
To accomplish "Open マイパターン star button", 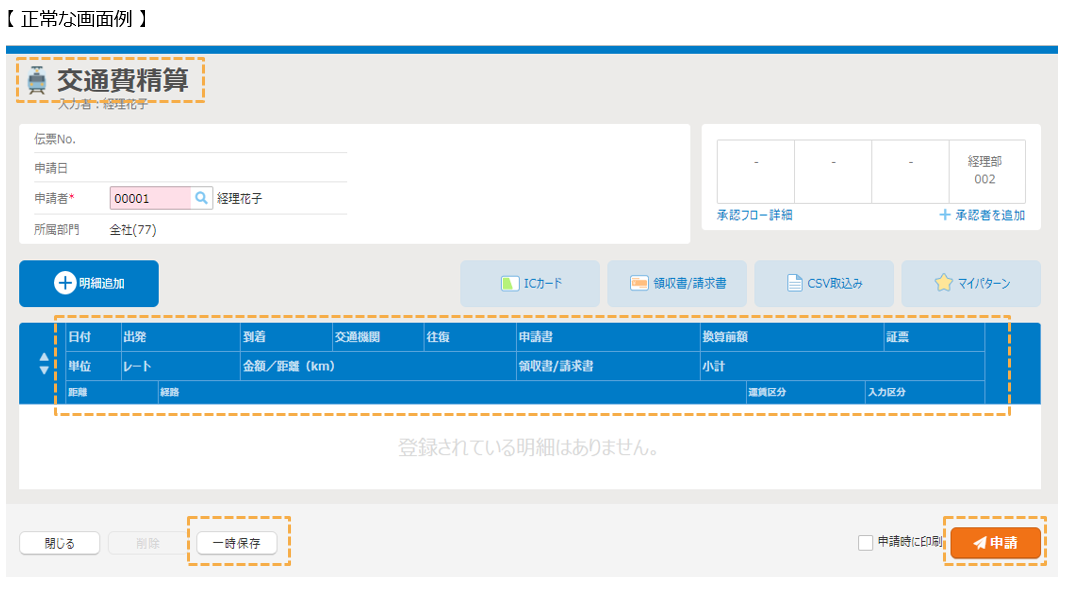I will tap(971, 283).
